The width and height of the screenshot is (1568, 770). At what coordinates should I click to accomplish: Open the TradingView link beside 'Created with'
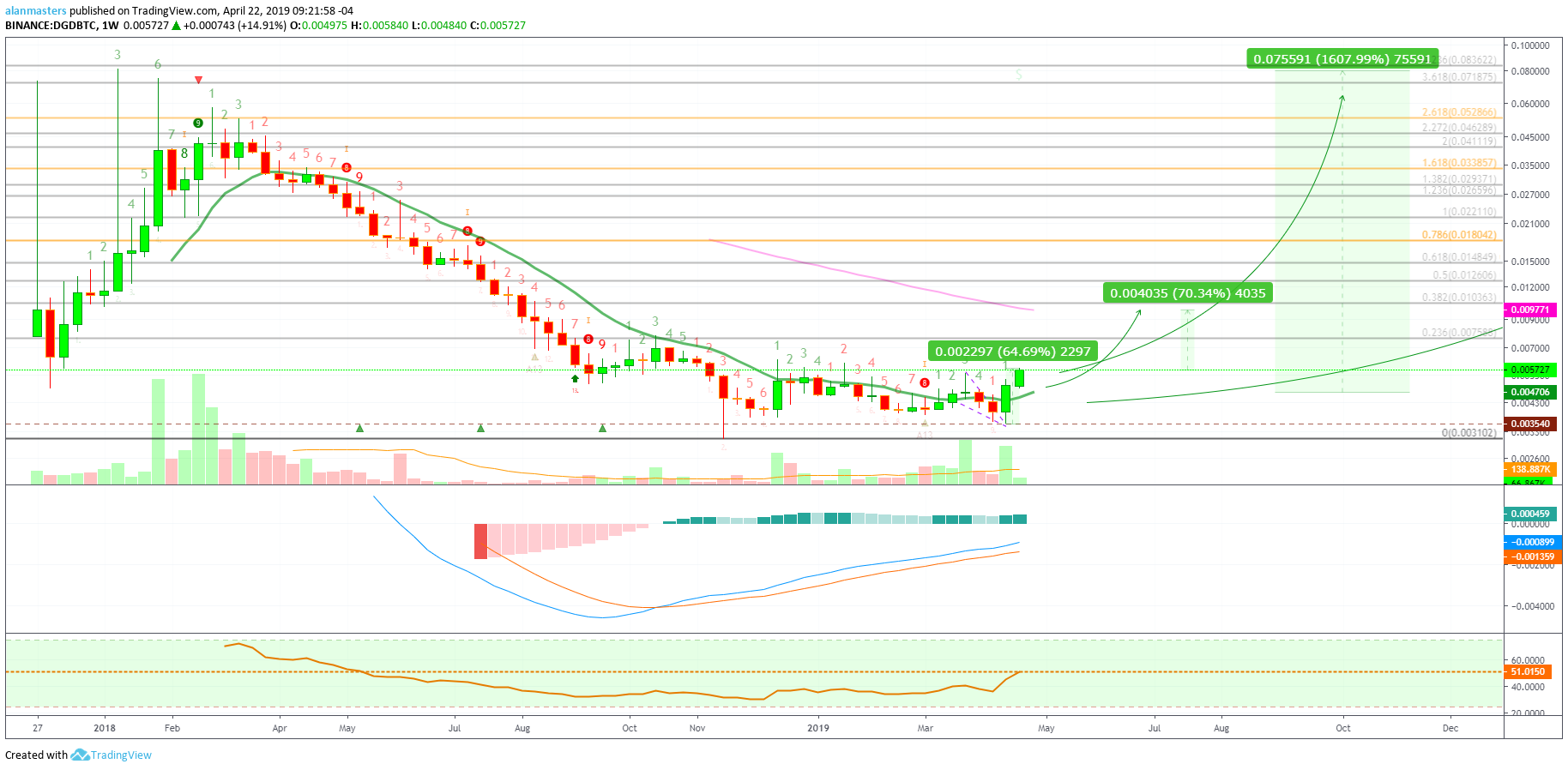[121, 755]
